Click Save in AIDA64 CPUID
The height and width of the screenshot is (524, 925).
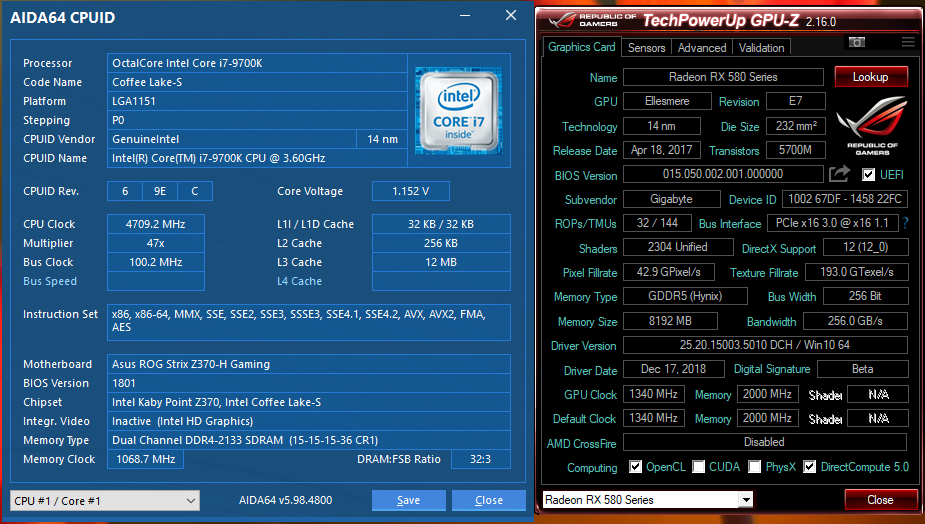point(408,500)
